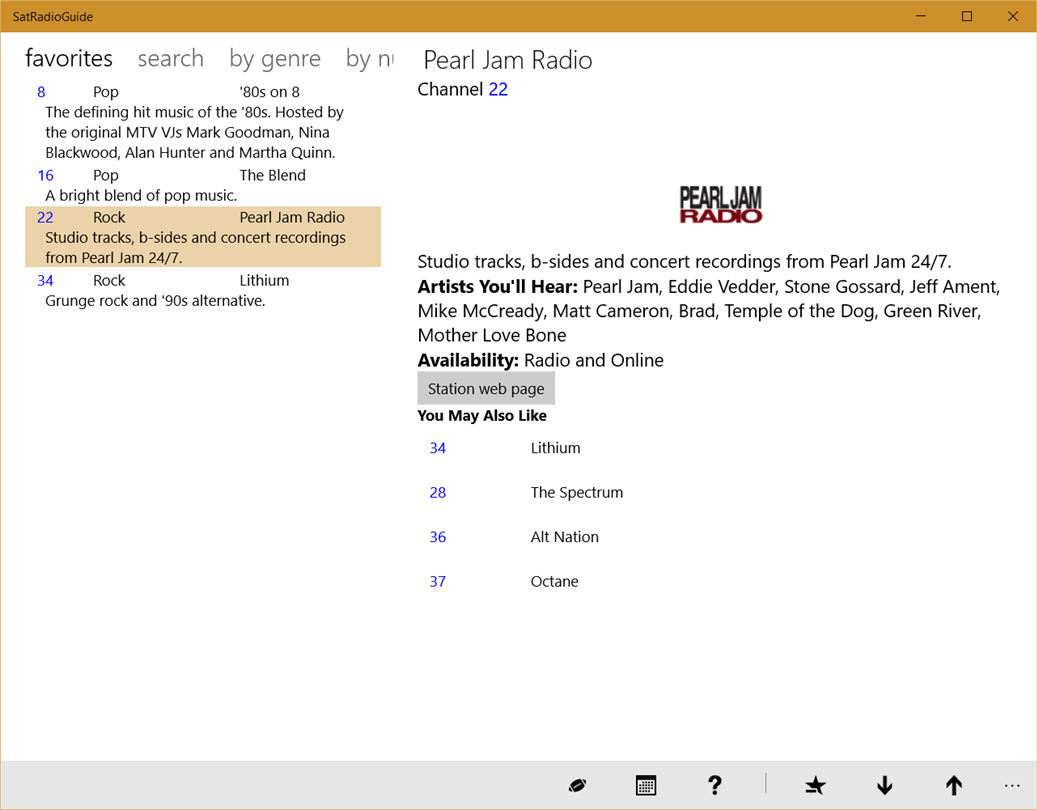Click 'A bright blend of pop music.' description
Image resolution: width=1037 pixels, height=810 pixels.
pos(141,196)
